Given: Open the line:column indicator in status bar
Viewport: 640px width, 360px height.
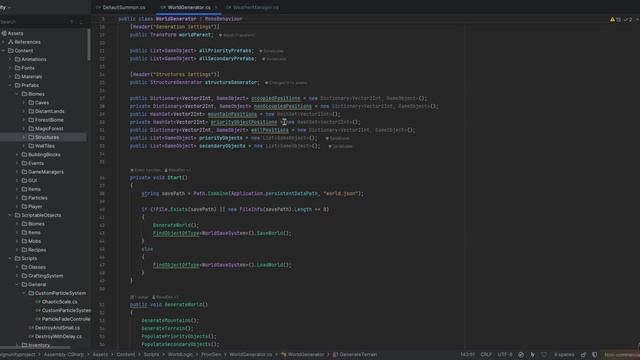Looking at the screenshot, I should (467, 355).
